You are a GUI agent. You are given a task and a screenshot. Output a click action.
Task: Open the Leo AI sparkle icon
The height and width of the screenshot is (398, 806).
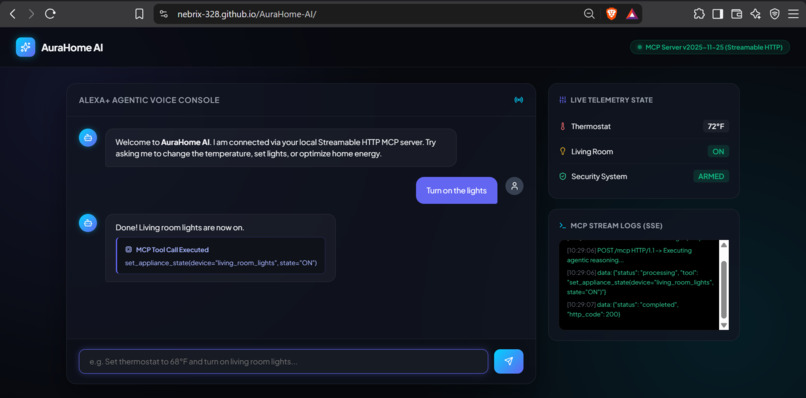coord(756,14)
